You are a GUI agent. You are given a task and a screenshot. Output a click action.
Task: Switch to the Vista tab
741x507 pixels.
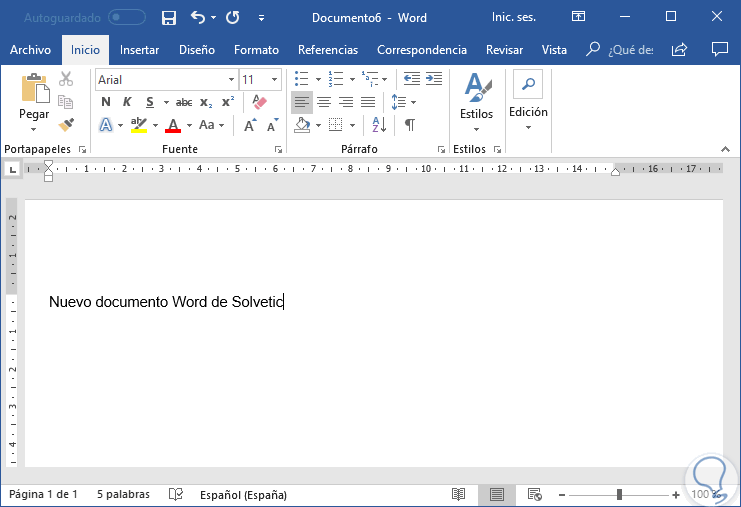click(x=554, y=50)
